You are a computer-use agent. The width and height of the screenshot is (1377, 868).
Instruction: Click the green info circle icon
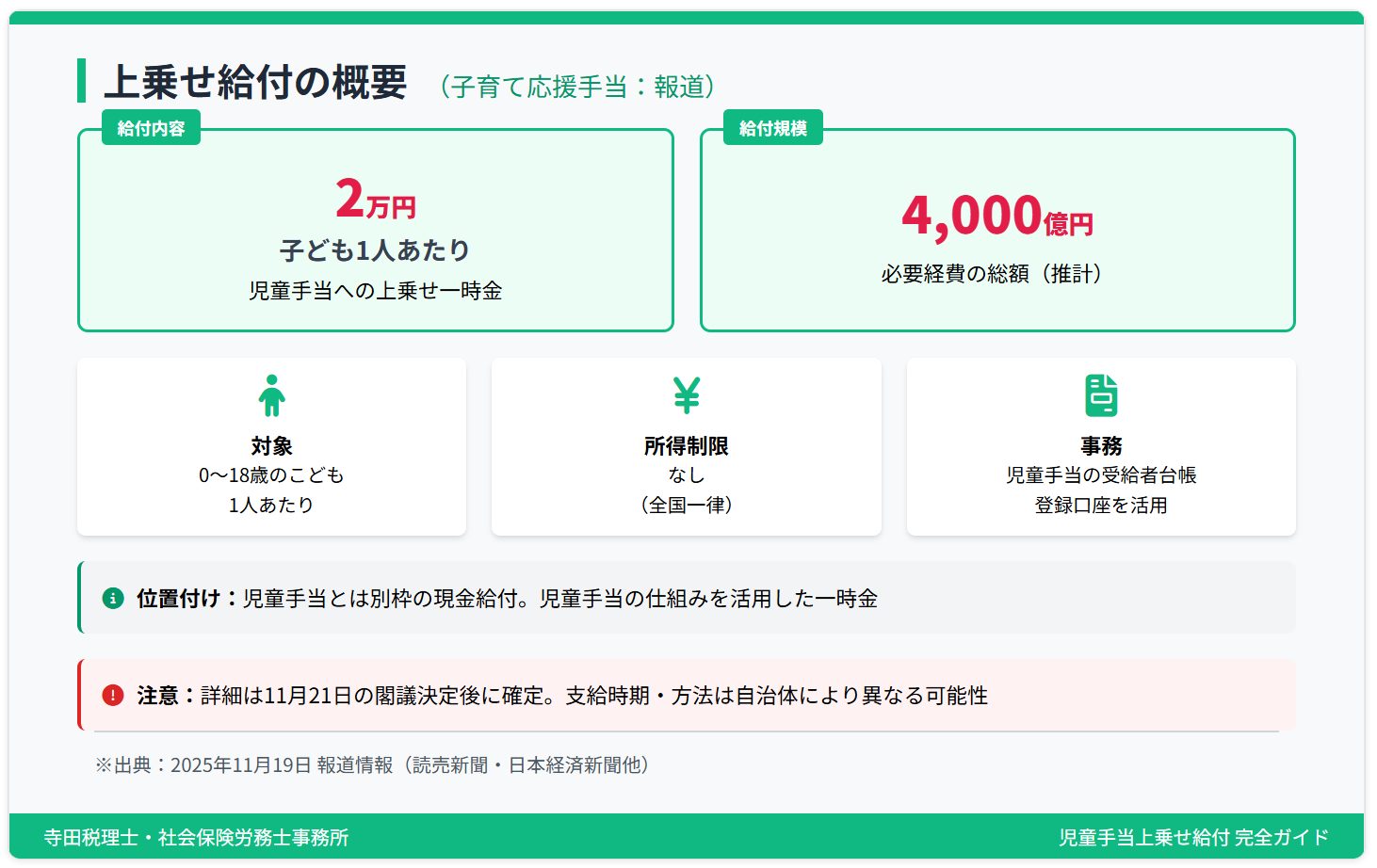pyautogui.click(x=113, y=598)
